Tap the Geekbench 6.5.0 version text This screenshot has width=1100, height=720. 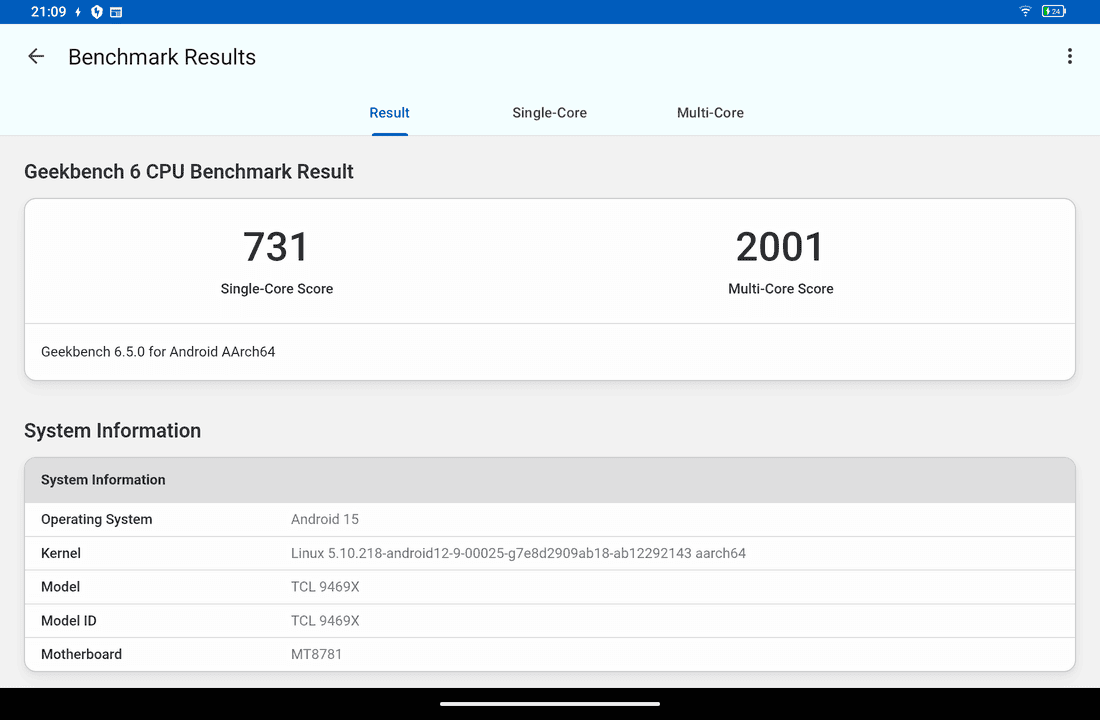click(x=158, y=352)
